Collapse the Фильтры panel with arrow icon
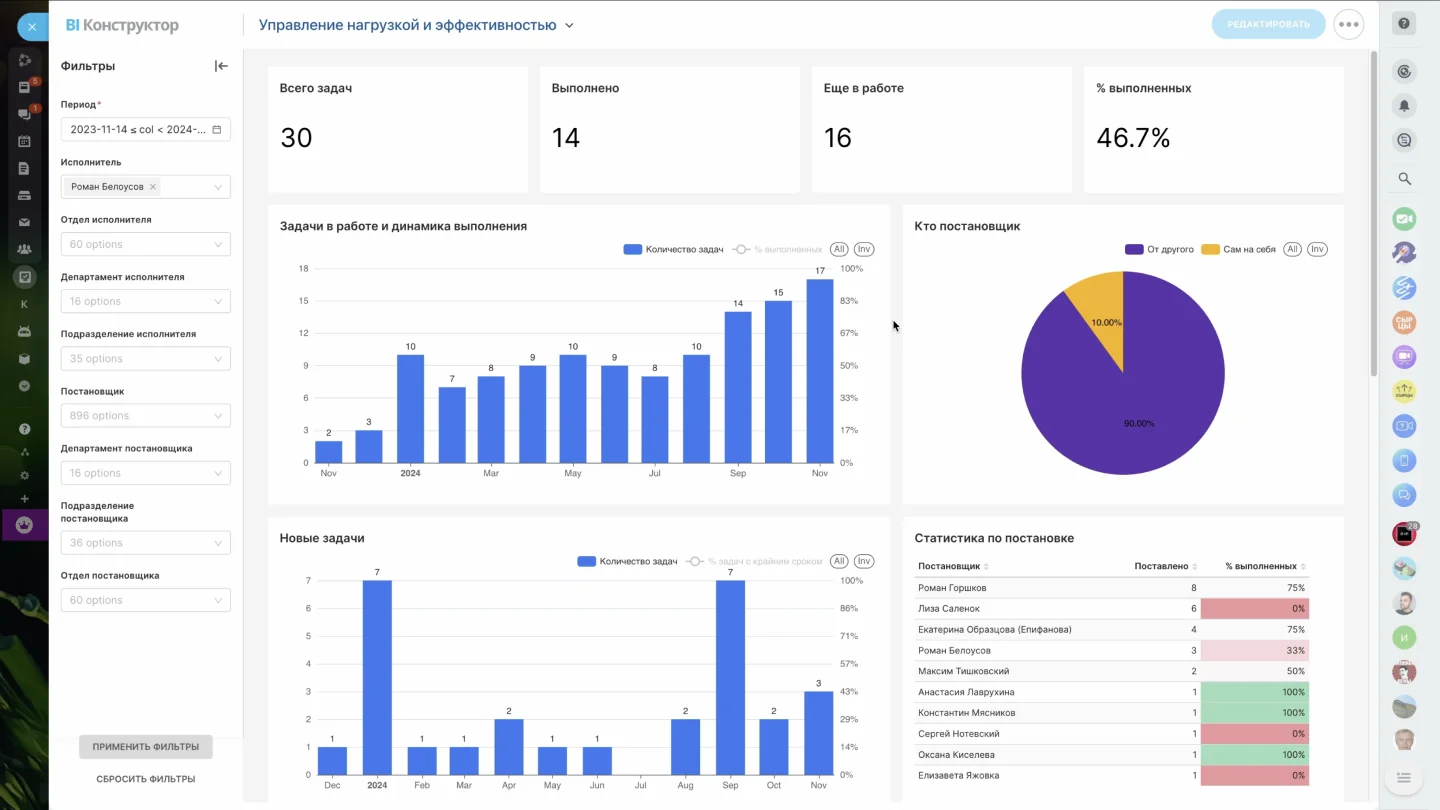Image resolution: width=1440 pixels, height=810 pixels. (221, 66)
